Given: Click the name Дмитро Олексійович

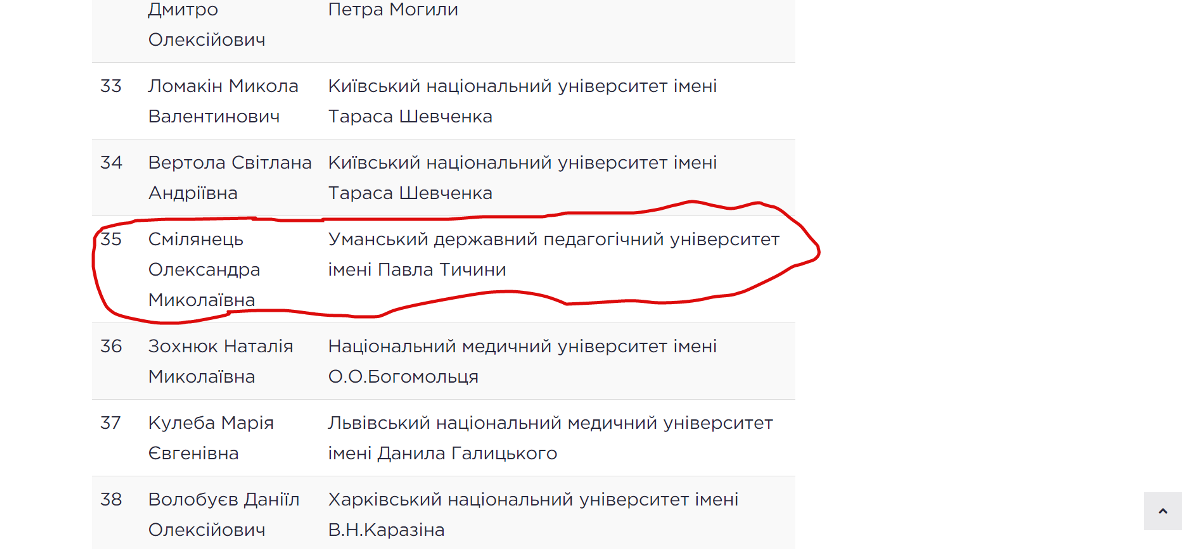Looking at the screenshot, I should click(207, 25).
